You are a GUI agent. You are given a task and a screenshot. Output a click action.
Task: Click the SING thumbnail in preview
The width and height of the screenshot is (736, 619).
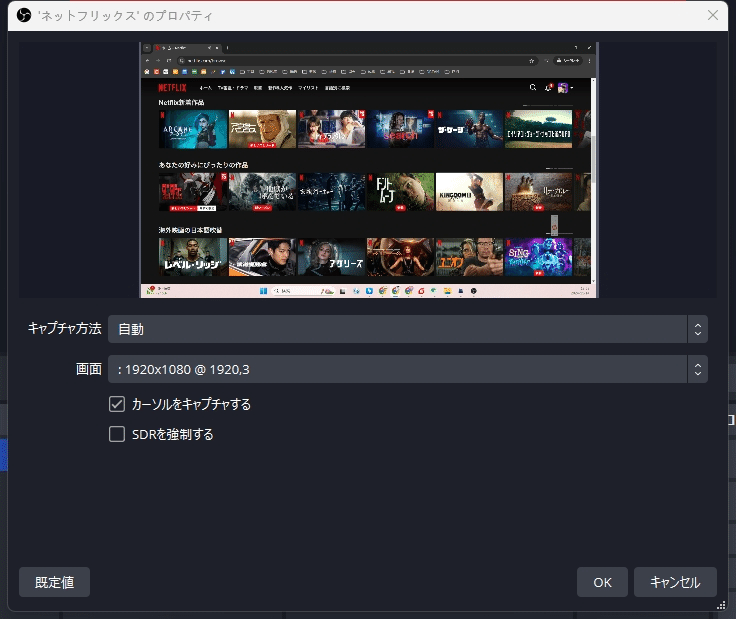click(x=539, y=257)
